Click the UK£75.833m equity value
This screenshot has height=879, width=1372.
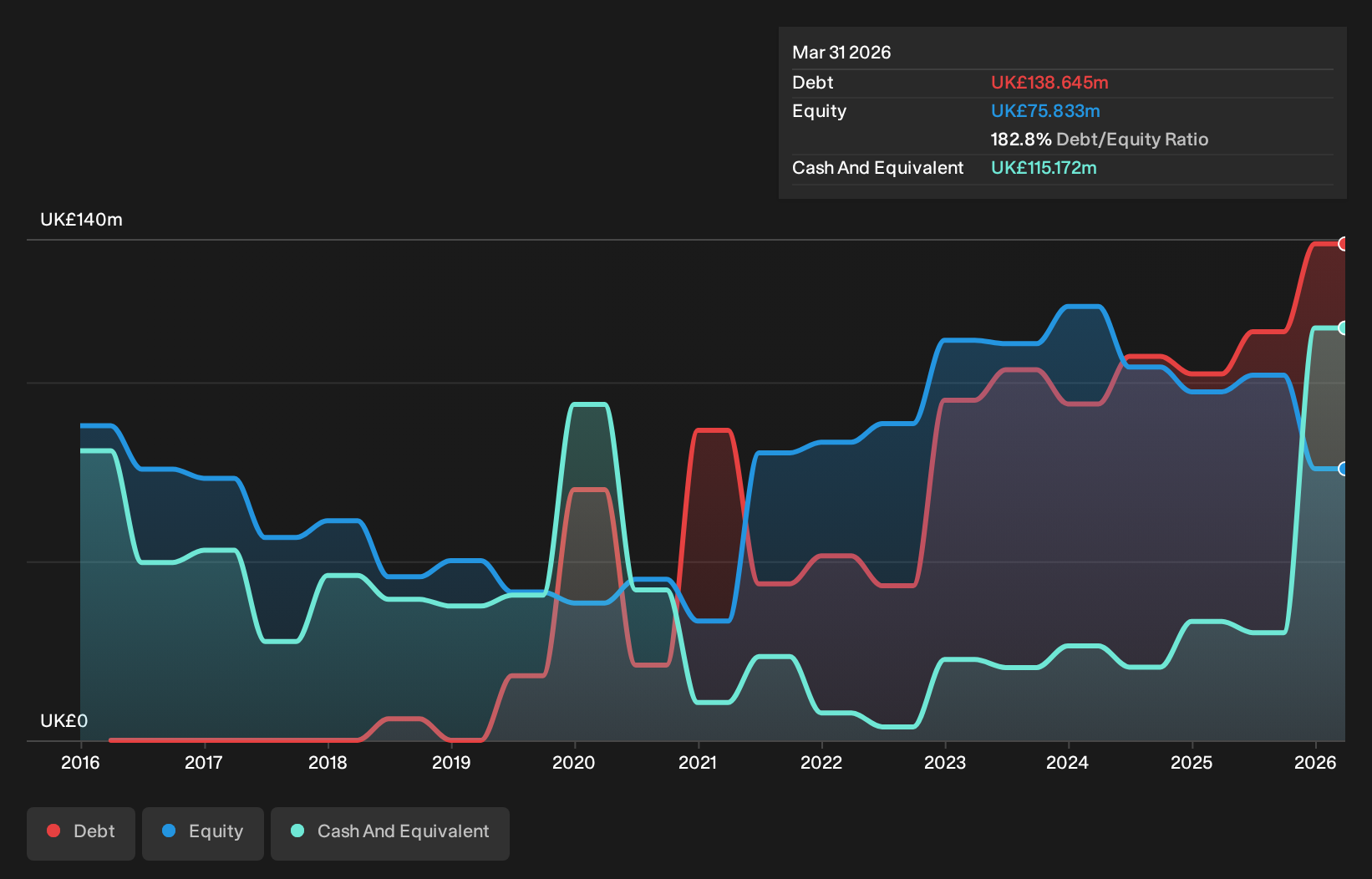[x=1045, y=111]
